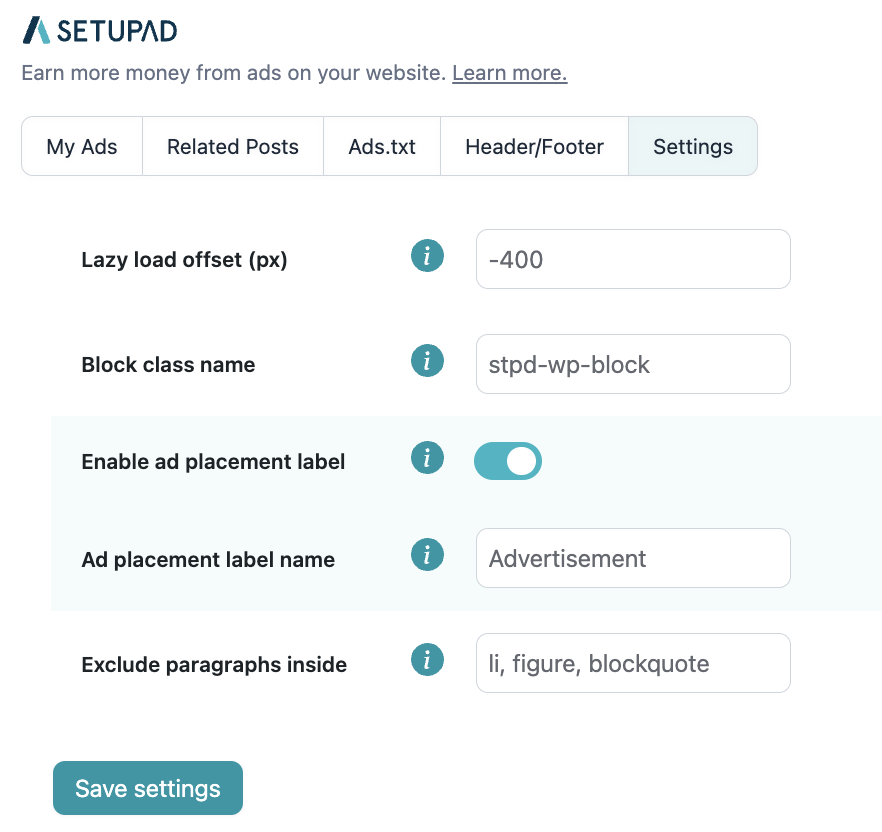Click the Setupad logo
This screenshot has width=882, height=832.
tap(99, 30)
